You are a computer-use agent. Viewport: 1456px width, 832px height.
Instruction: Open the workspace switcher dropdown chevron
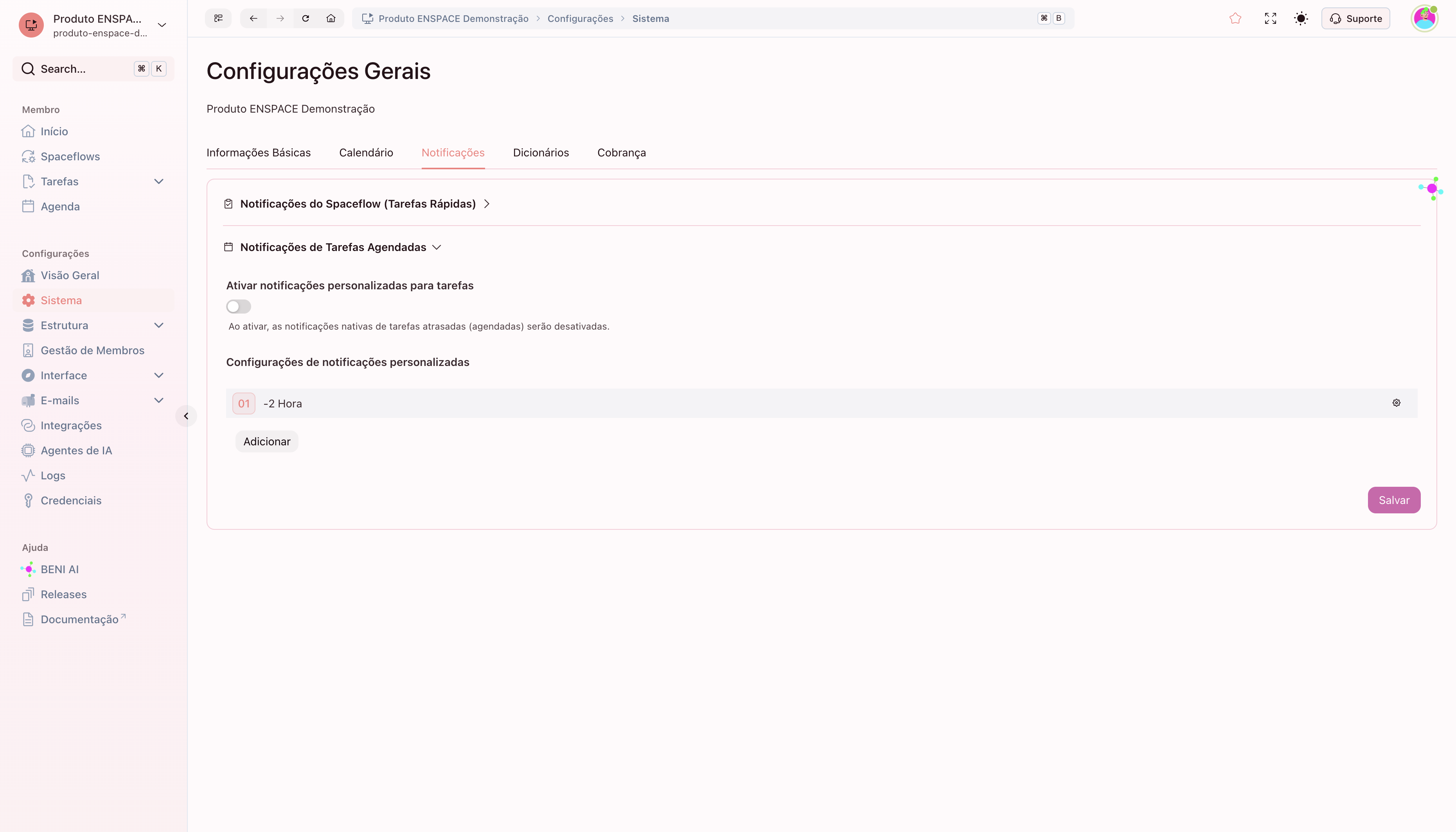click(x=162, y=25)
